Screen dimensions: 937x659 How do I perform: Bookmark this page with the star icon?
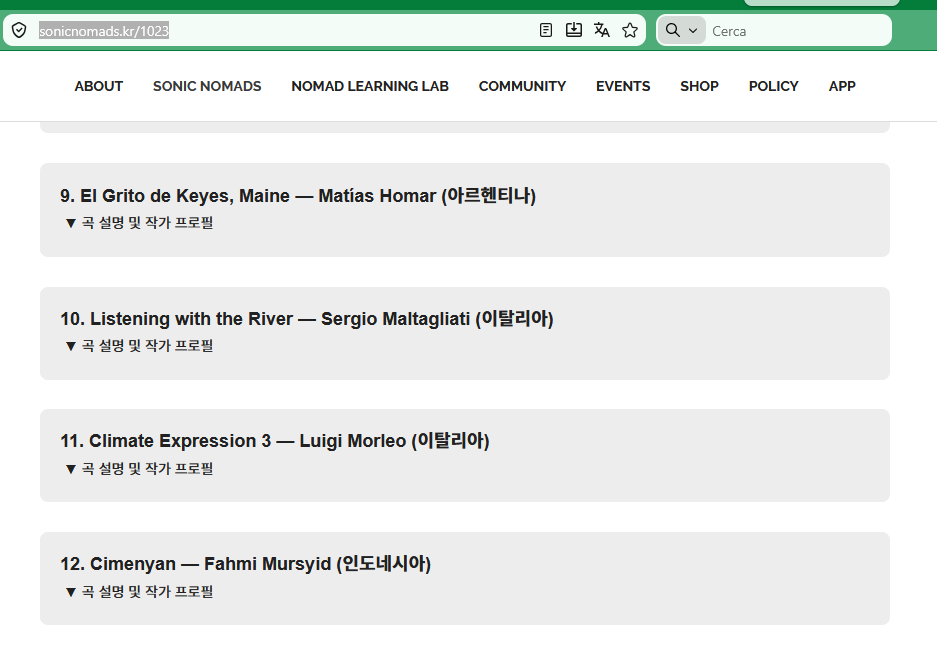pos(630,30)
